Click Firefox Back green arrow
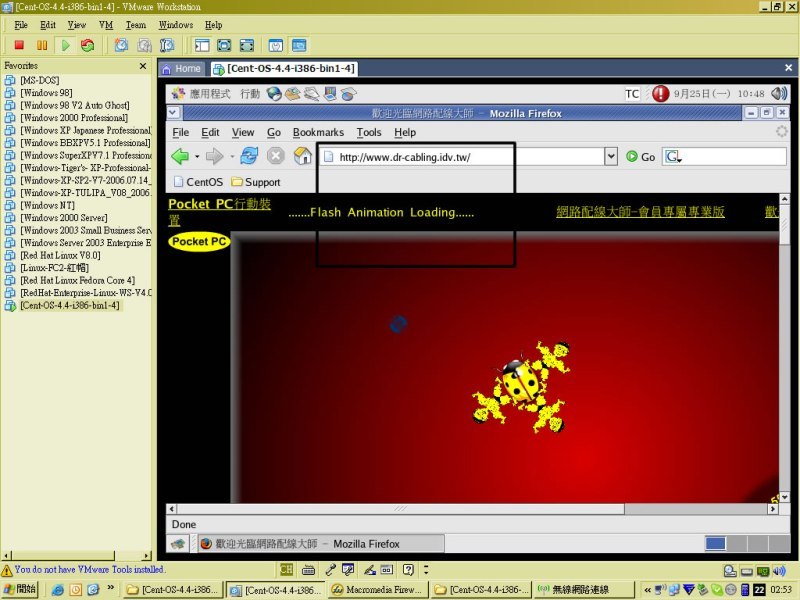The image size is (800, 600). [x=180, y=156]
